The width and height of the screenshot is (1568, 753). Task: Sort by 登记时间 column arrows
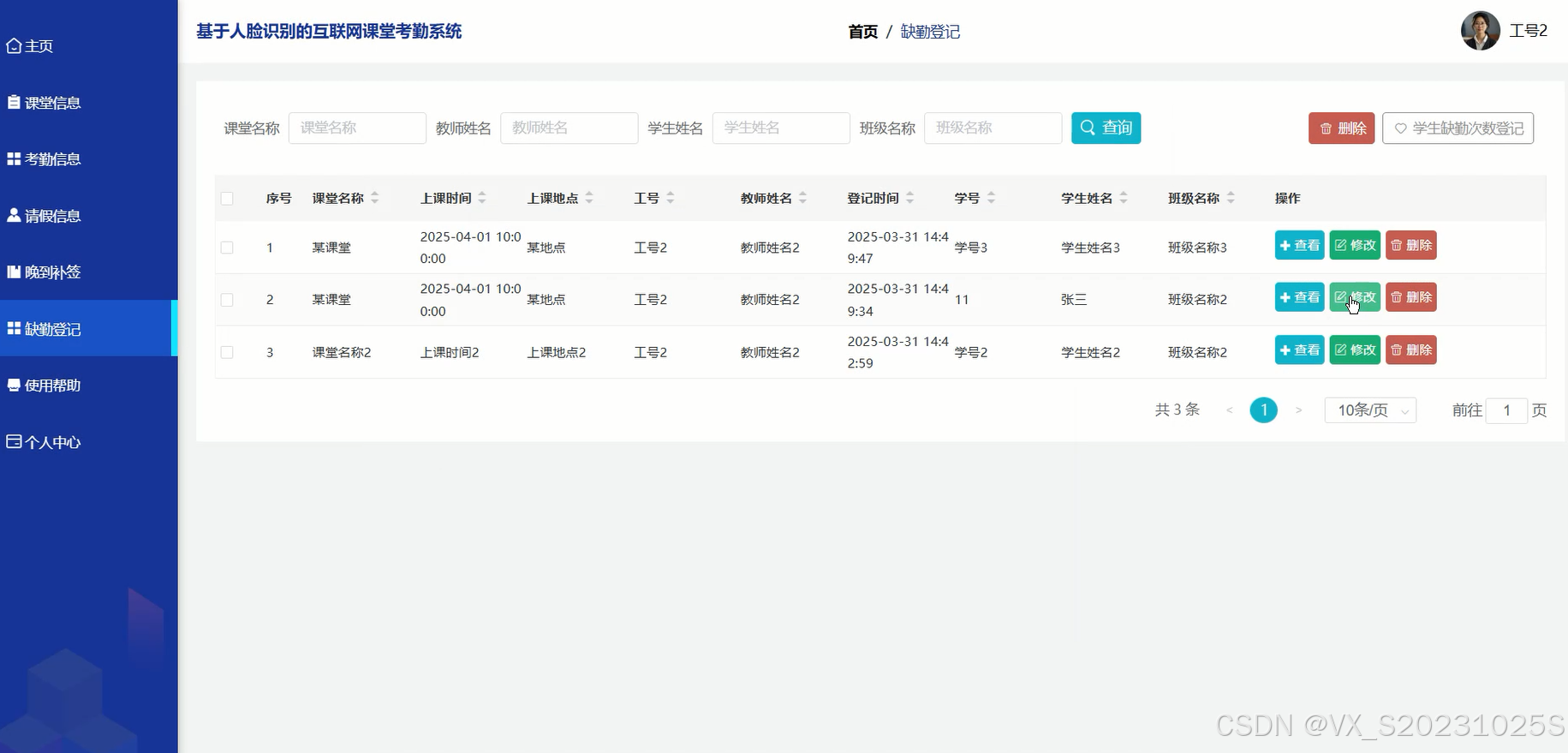910,198
